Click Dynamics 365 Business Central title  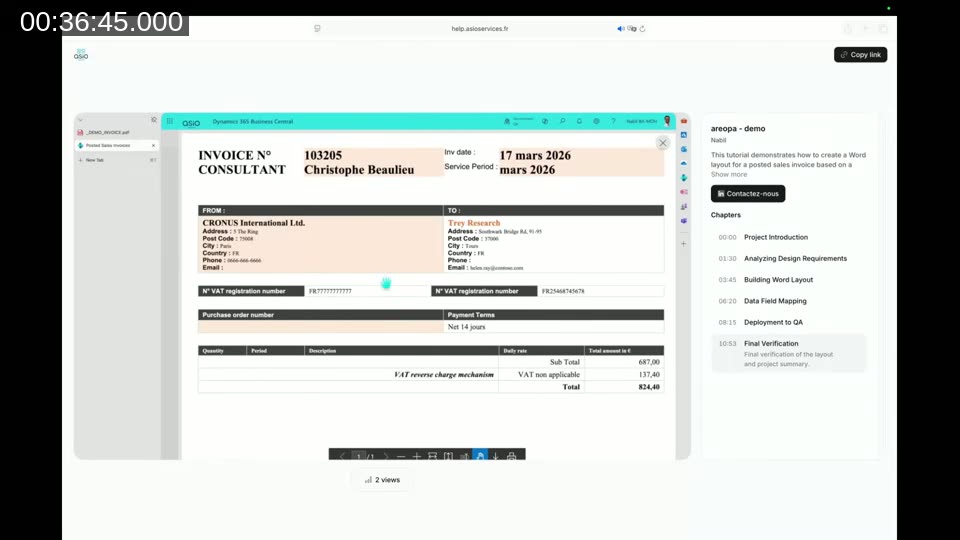pyautogui.click(x=253, y=122)
